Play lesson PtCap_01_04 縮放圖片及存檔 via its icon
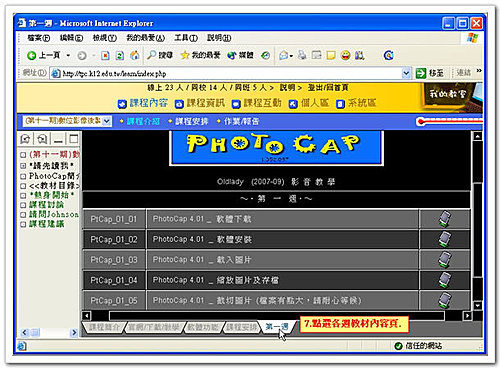Viewport: 500px width, 368px height. [x=445, y=280]
